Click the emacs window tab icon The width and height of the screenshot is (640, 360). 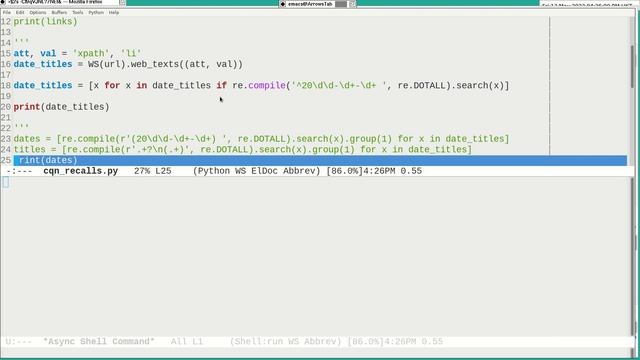pos(283,4)
